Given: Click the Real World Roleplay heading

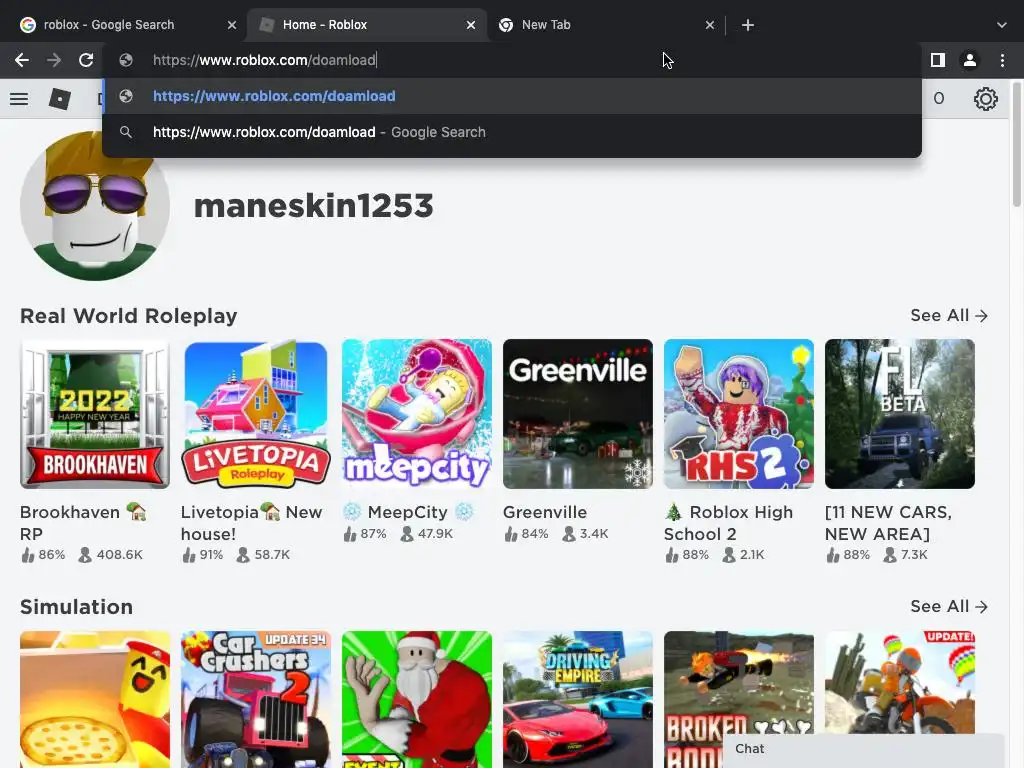Looking at the screenshot, I should [x=129, y=316].
